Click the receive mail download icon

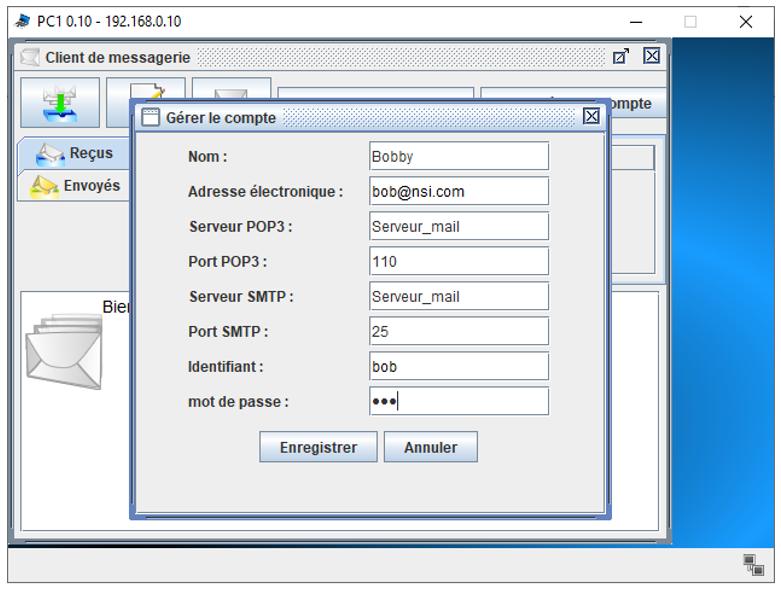60,103
